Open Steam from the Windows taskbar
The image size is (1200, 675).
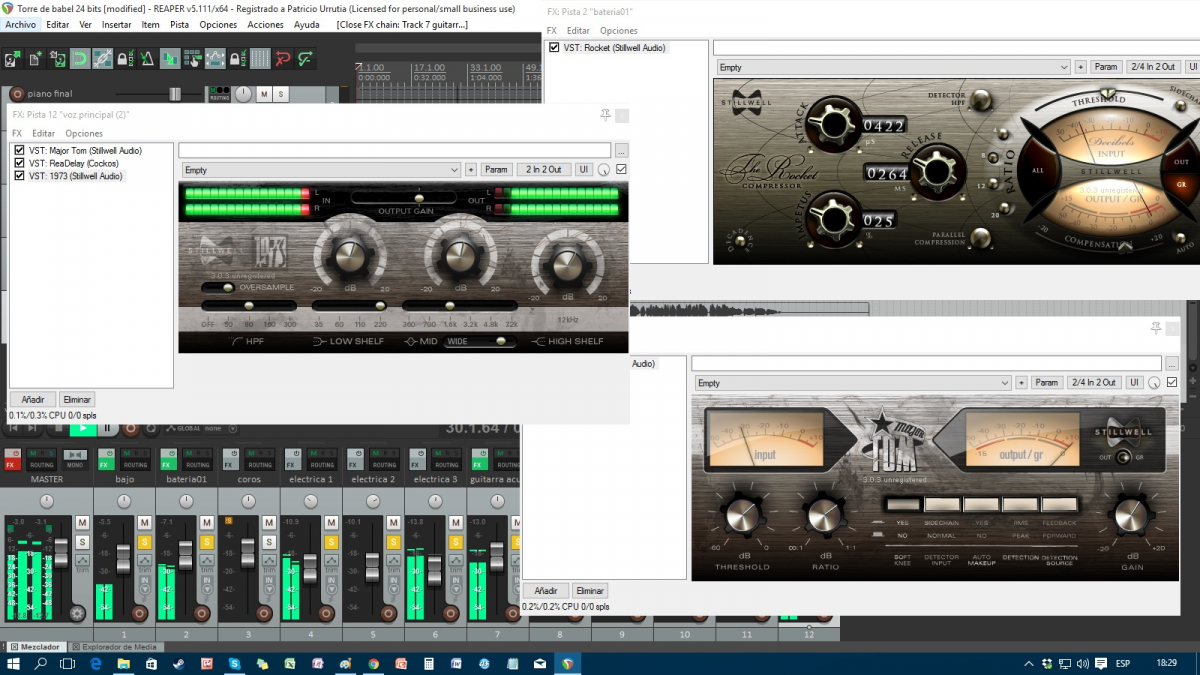[x=180, y=663]
